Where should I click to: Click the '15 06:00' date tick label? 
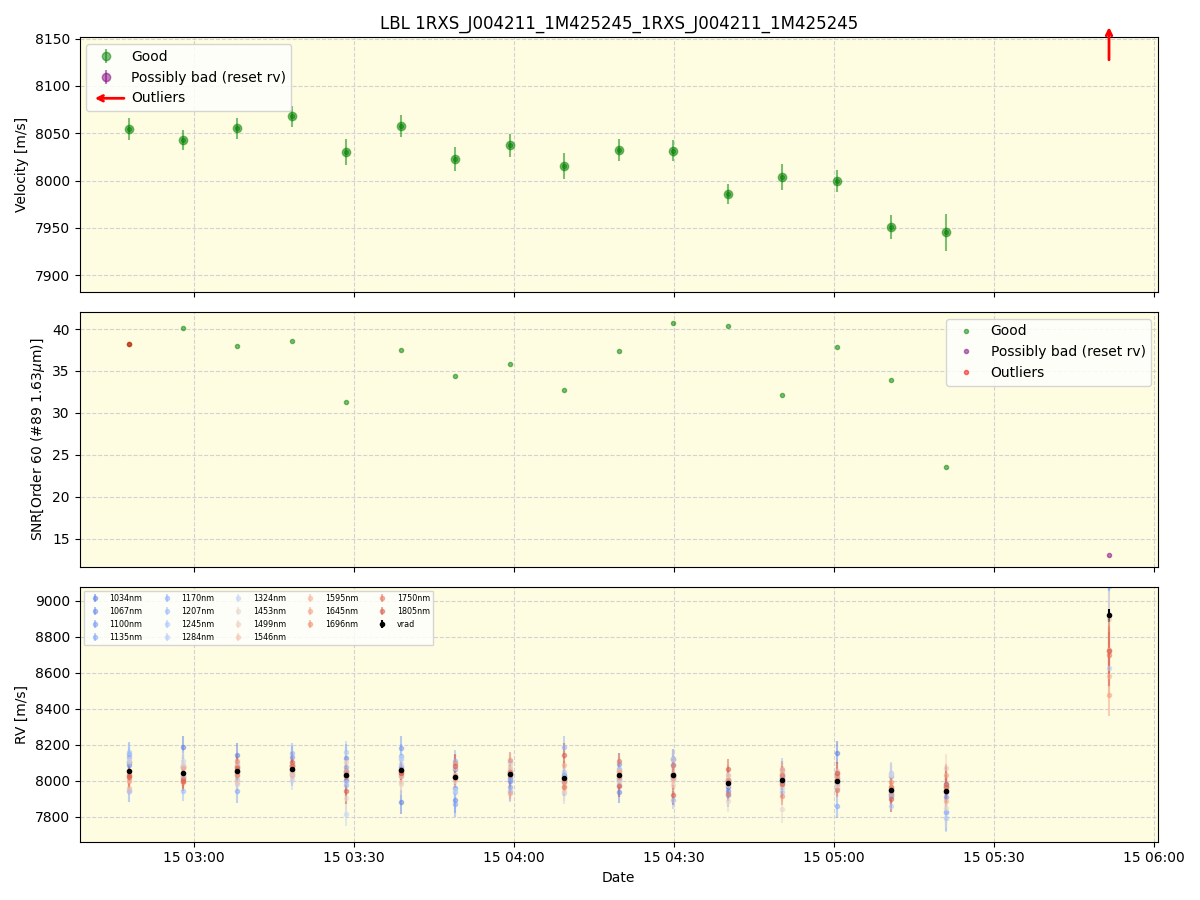pos(1154,857)
